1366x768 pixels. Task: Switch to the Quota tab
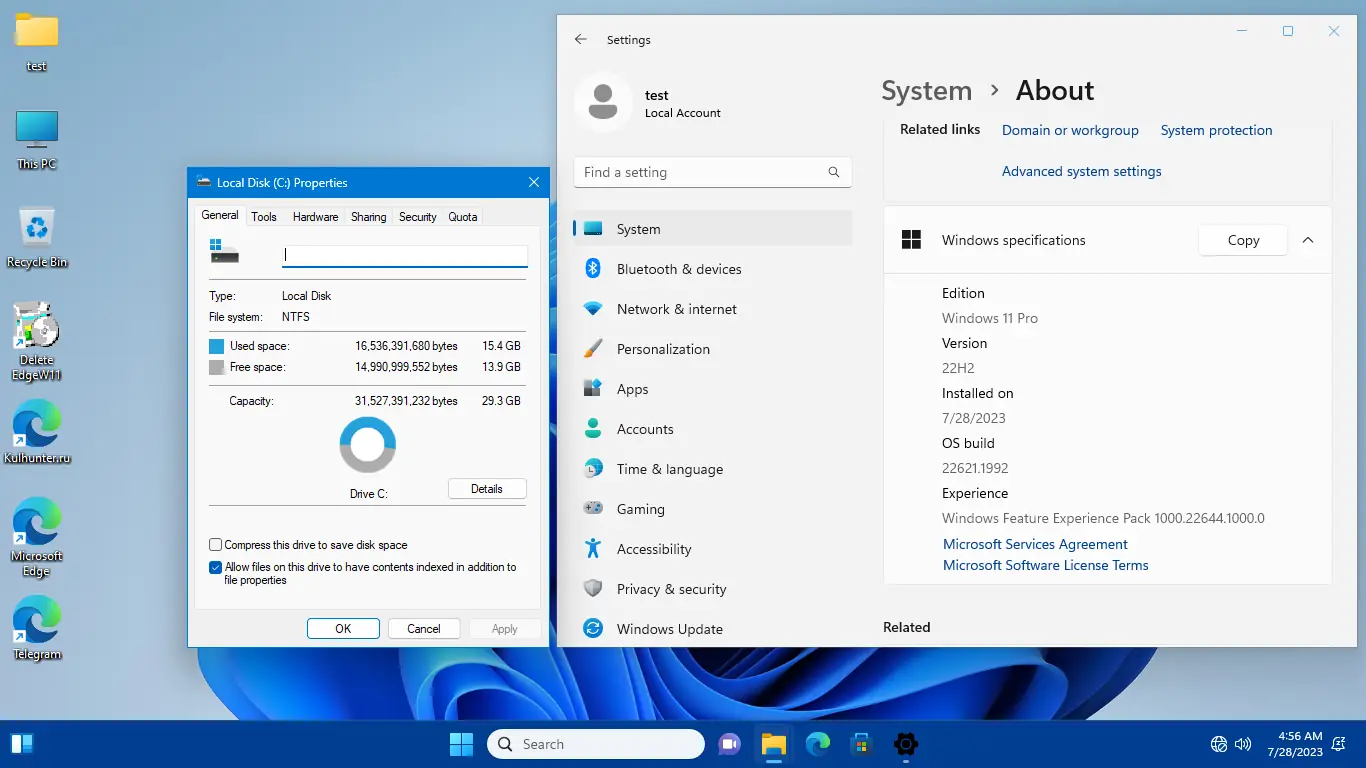(462, 217)
